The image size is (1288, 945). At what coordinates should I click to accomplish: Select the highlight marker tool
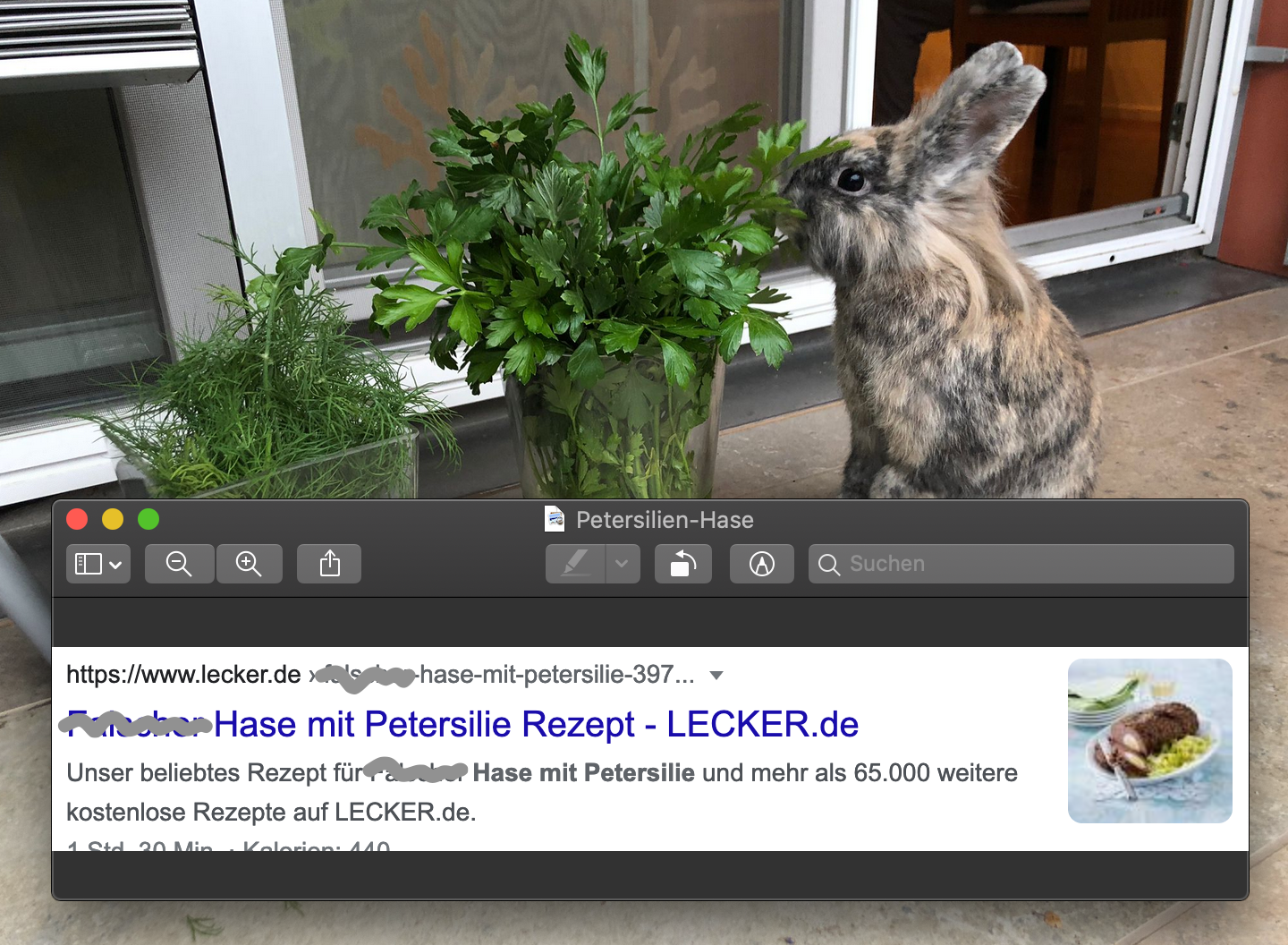575,564
